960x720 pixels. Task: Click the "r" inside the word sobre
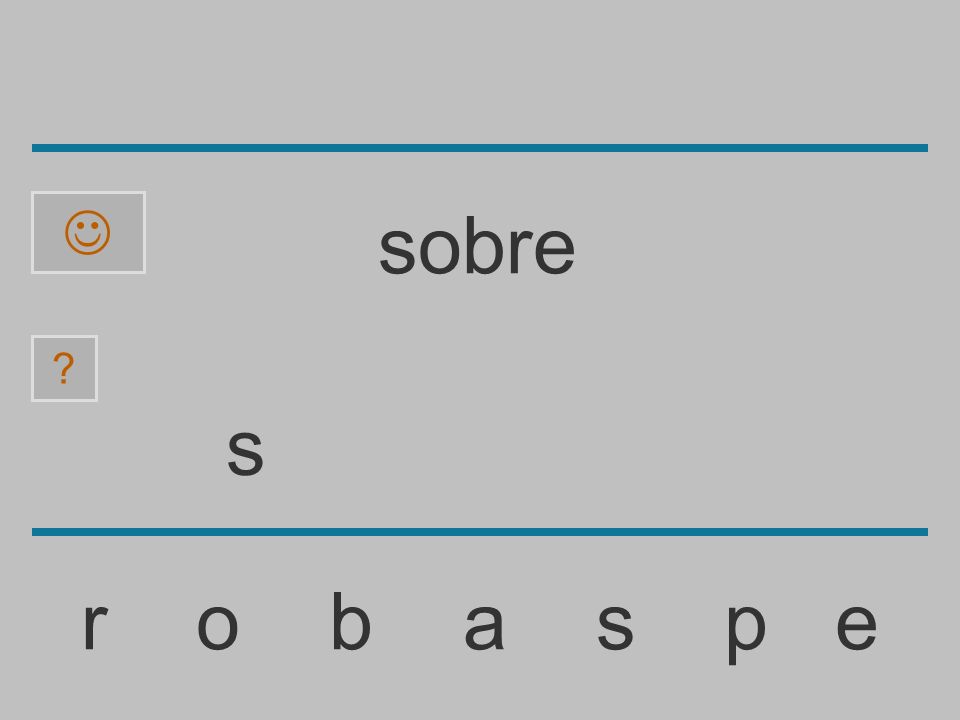(x=522, y=251)
